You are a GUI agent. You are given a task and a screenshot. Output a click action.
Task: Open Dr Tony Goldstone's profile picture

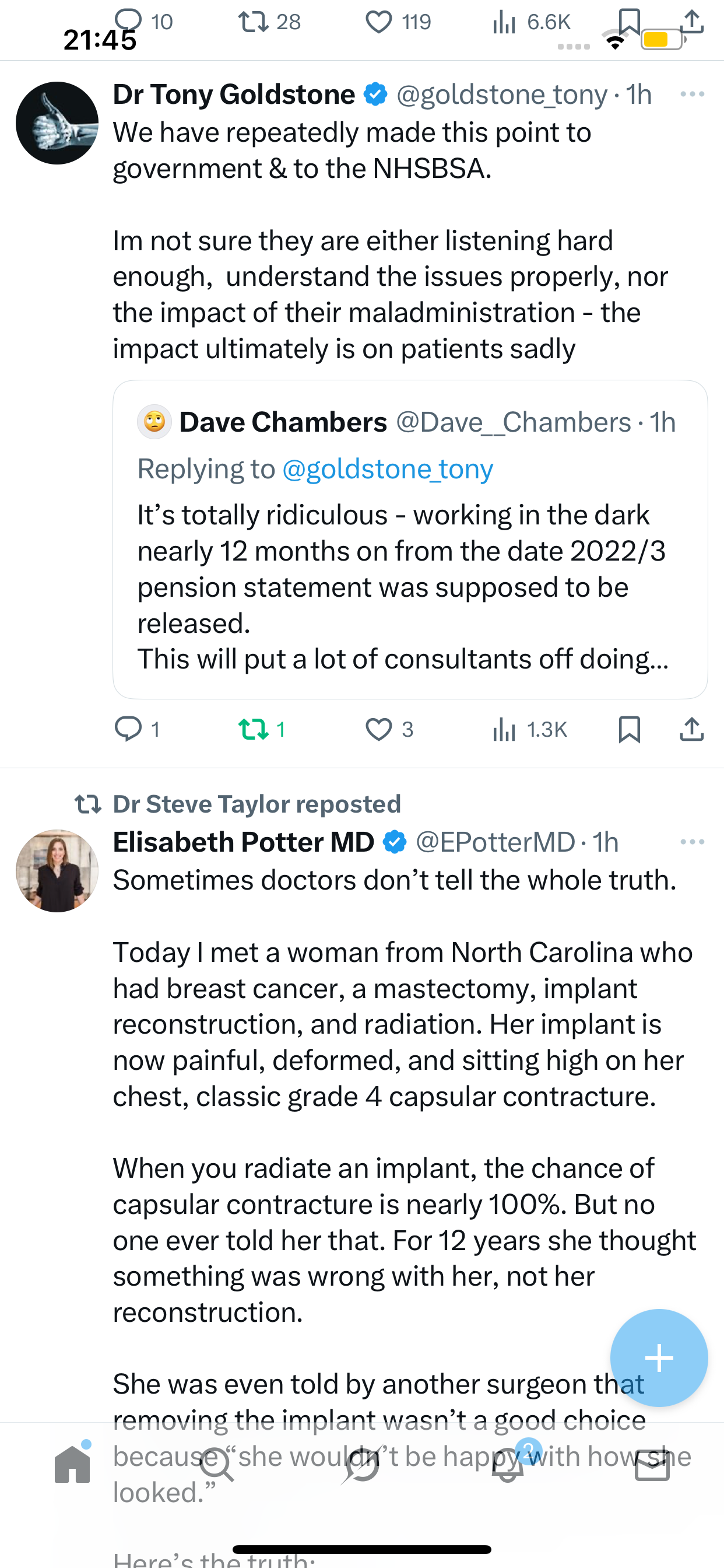click(57, 123)
